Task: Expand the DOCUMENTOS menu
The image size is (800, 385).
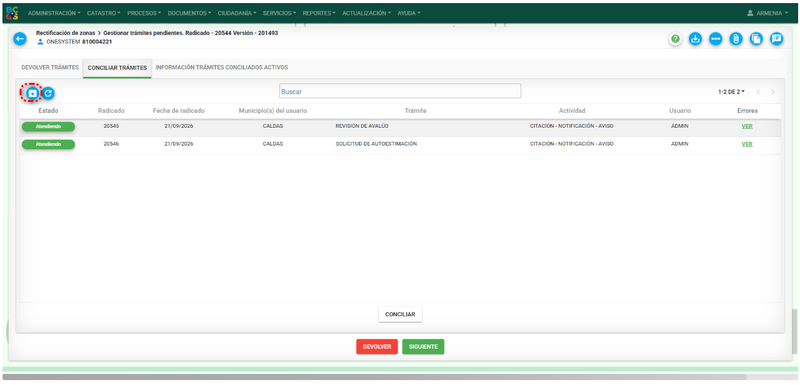Action: [189, 13]
